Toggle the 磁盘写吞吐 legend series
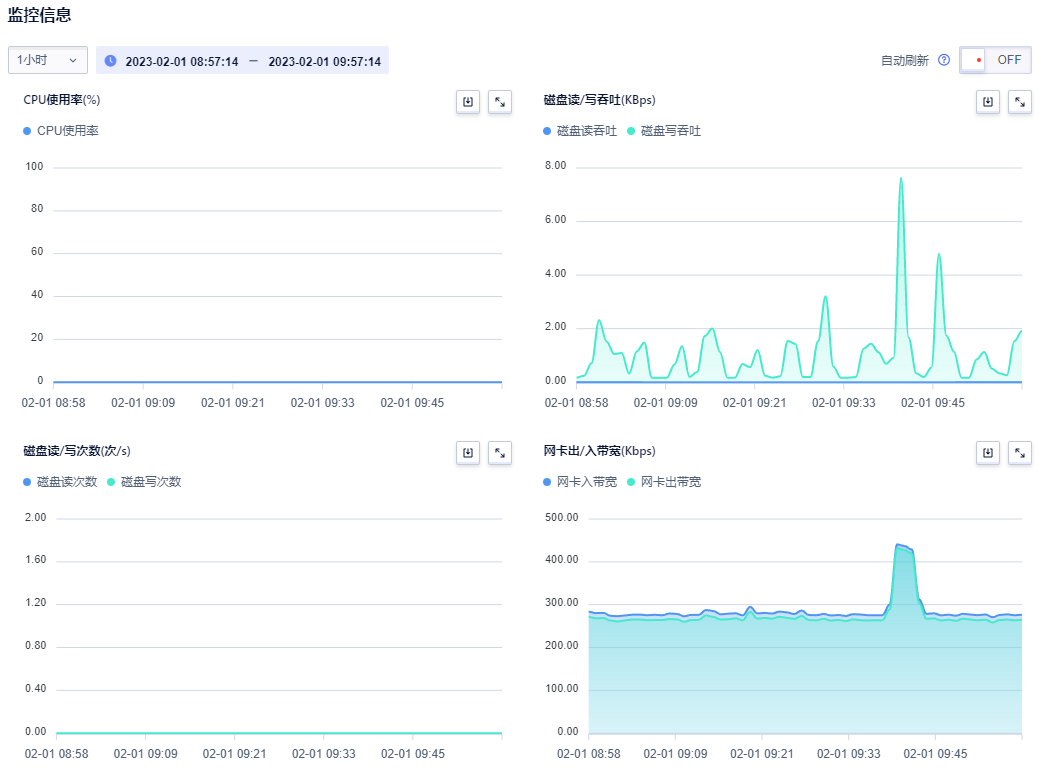Screen dimensions: 1053x776 pyautogui.click(x=664, y=131)
